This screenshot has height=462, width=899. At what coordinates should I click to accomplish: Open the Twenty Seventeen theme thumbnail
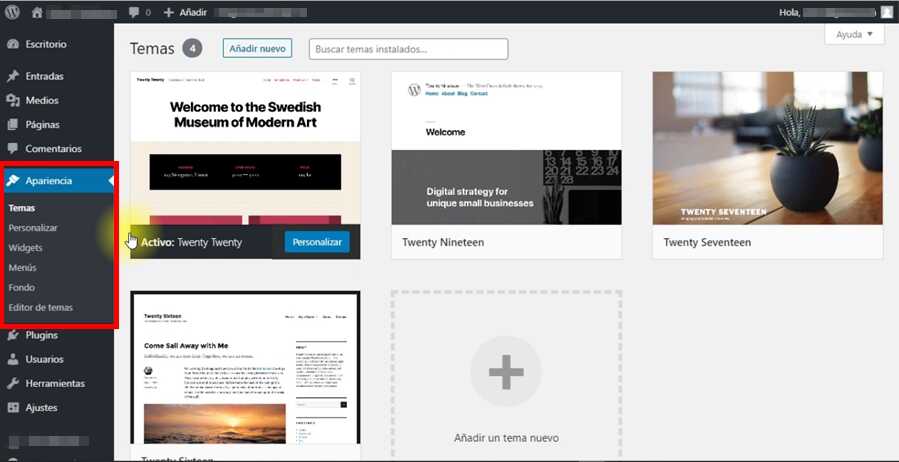click(x=768, y=148)
